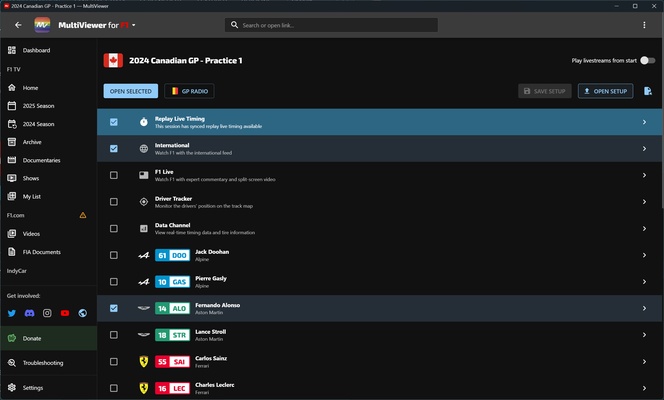Click the 10 GAS driver badge
This screenshot has height=400, width=664.
pos(172,282)
